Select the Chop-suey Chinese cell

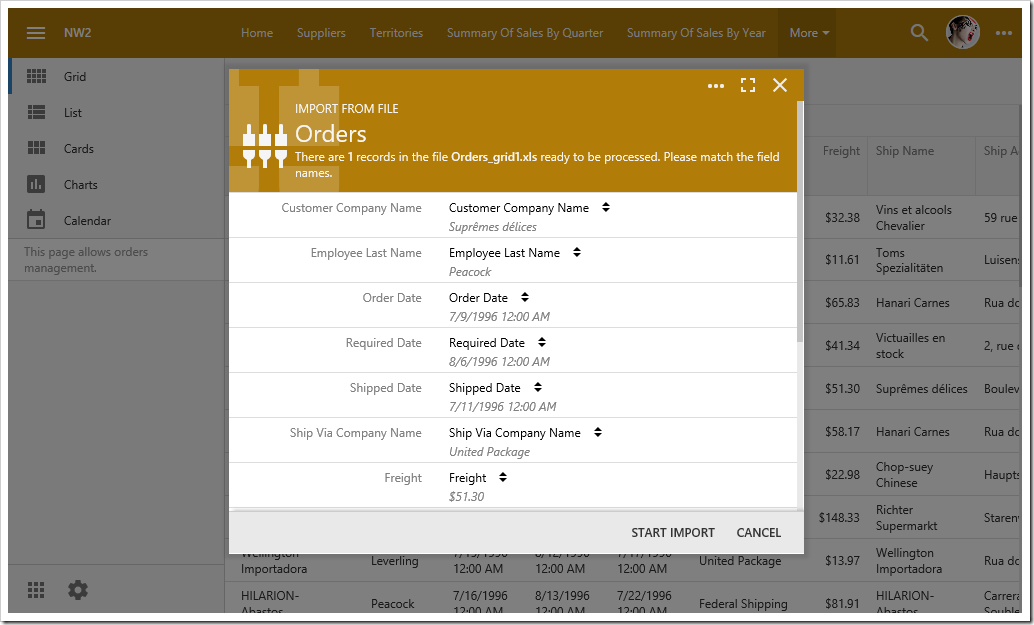coord(904,475)
